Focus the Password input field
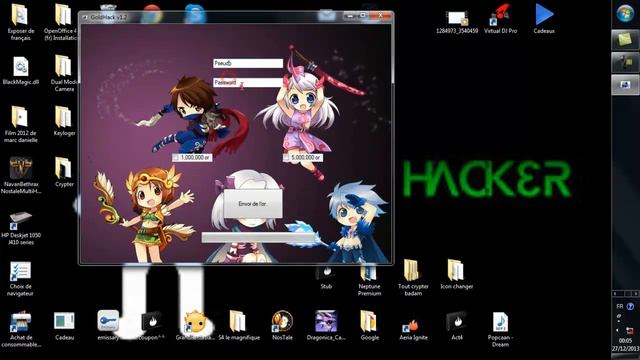 point(248,83)
